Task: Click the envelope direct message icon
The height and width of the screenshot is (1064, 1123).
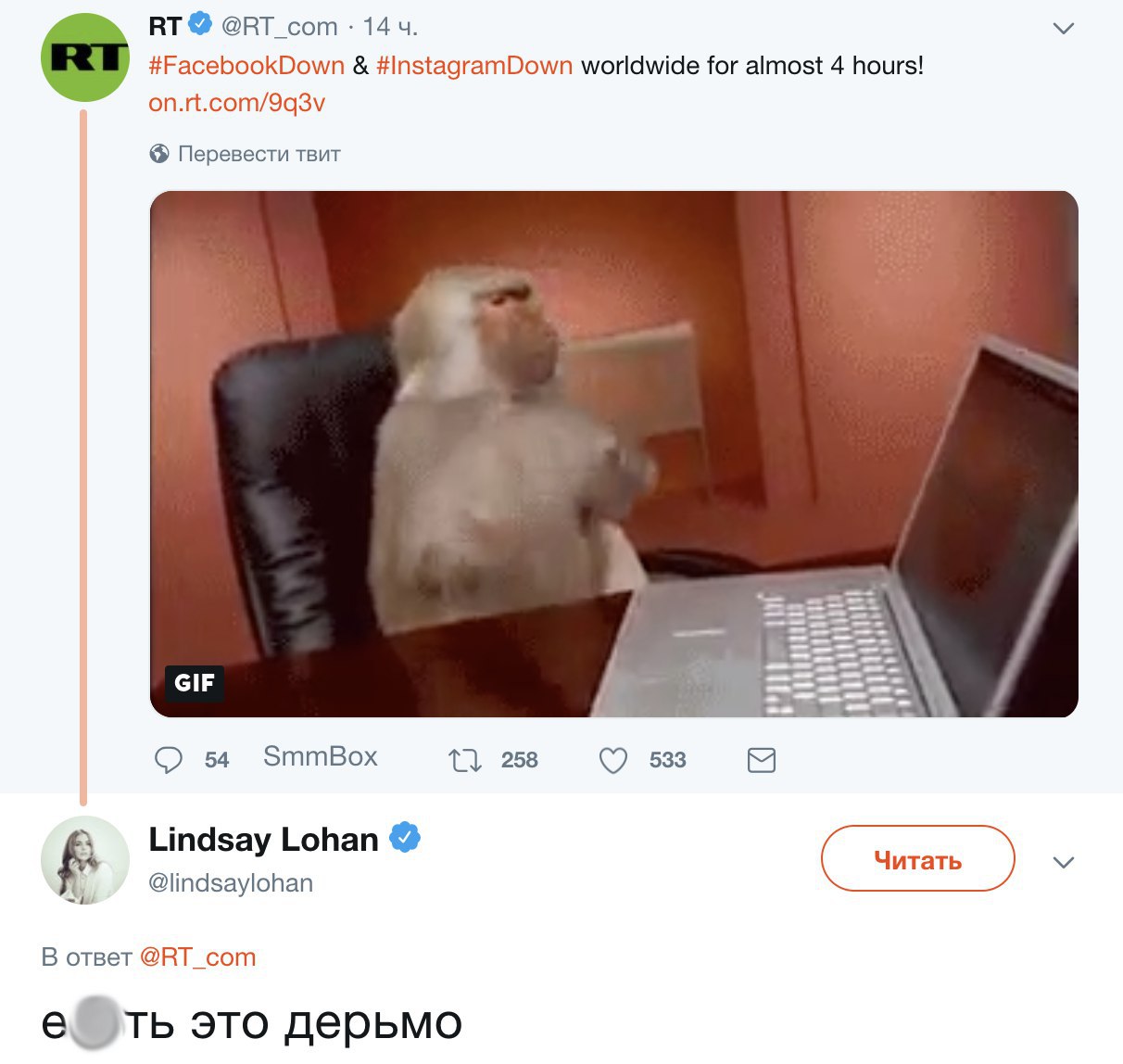Action: (762, 761)
